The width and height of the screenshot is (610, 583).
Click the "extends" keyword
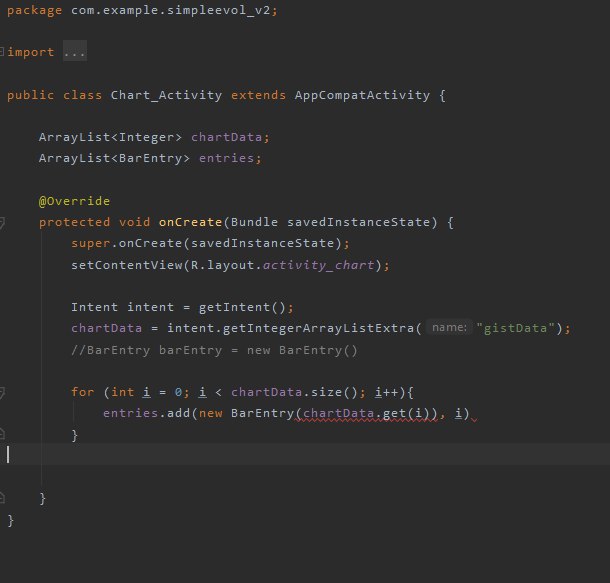(258, 95)
